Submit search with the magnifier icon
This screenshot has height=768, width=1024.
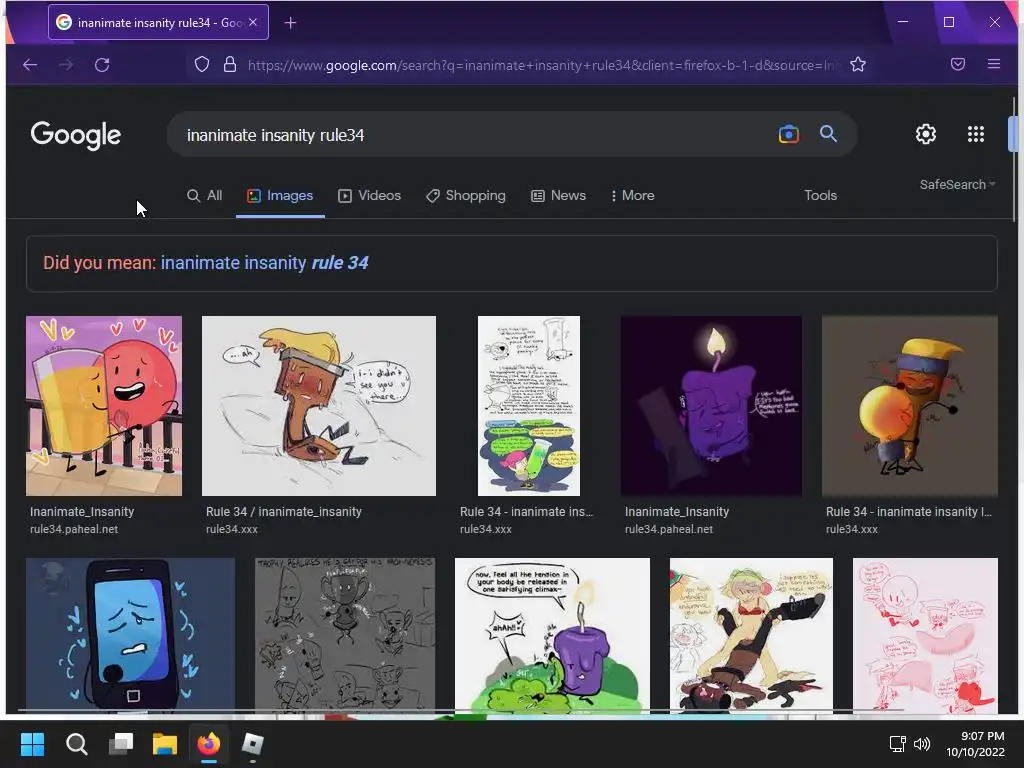[x=828, y=134]
